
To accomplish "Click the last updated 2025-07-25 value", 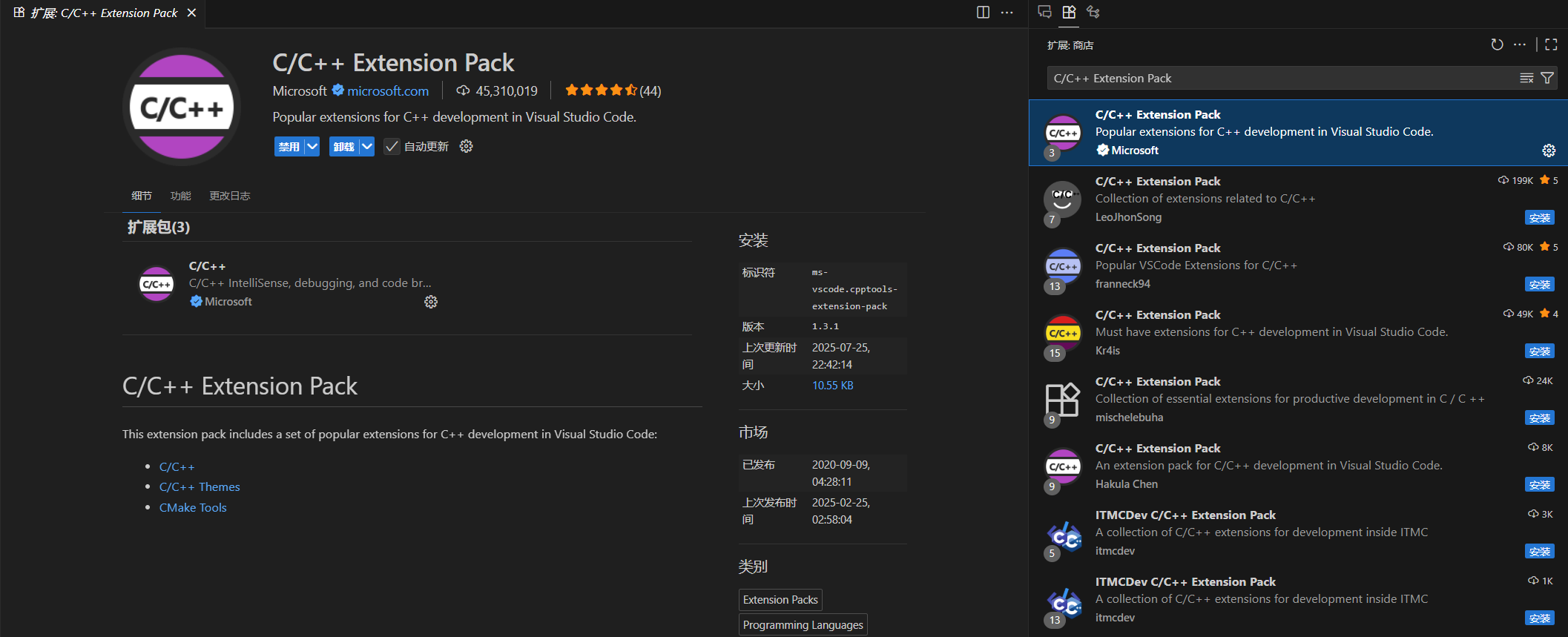I will pos(841,356).
